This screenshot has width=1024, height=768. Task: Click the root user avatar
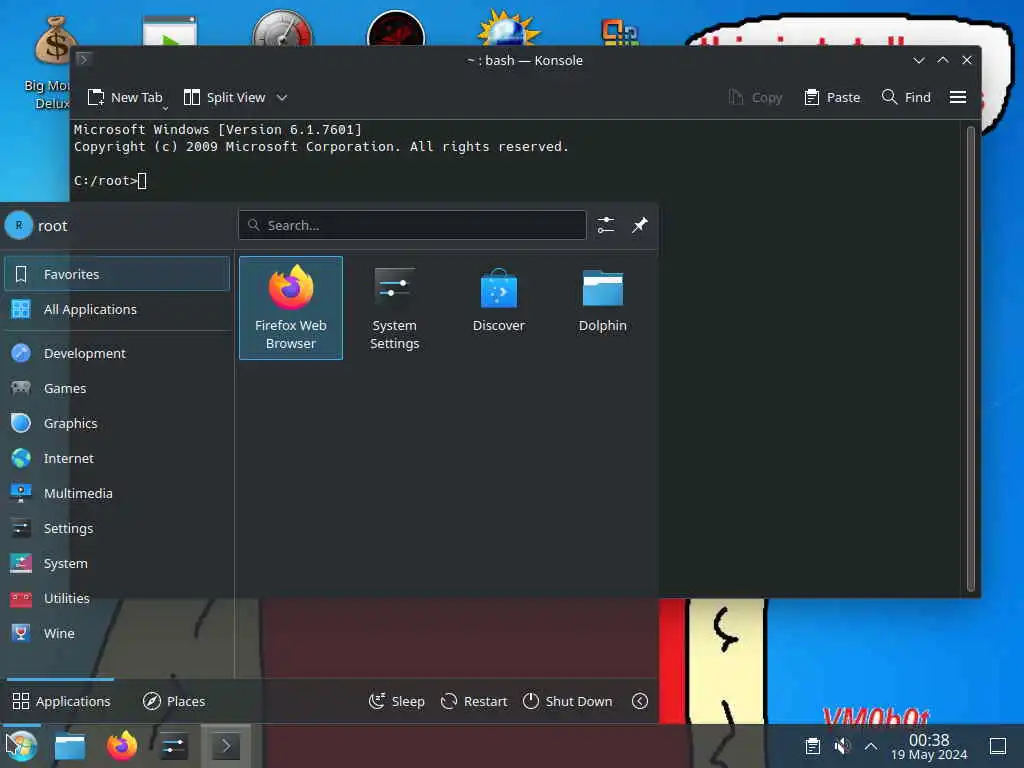point(19,225)
